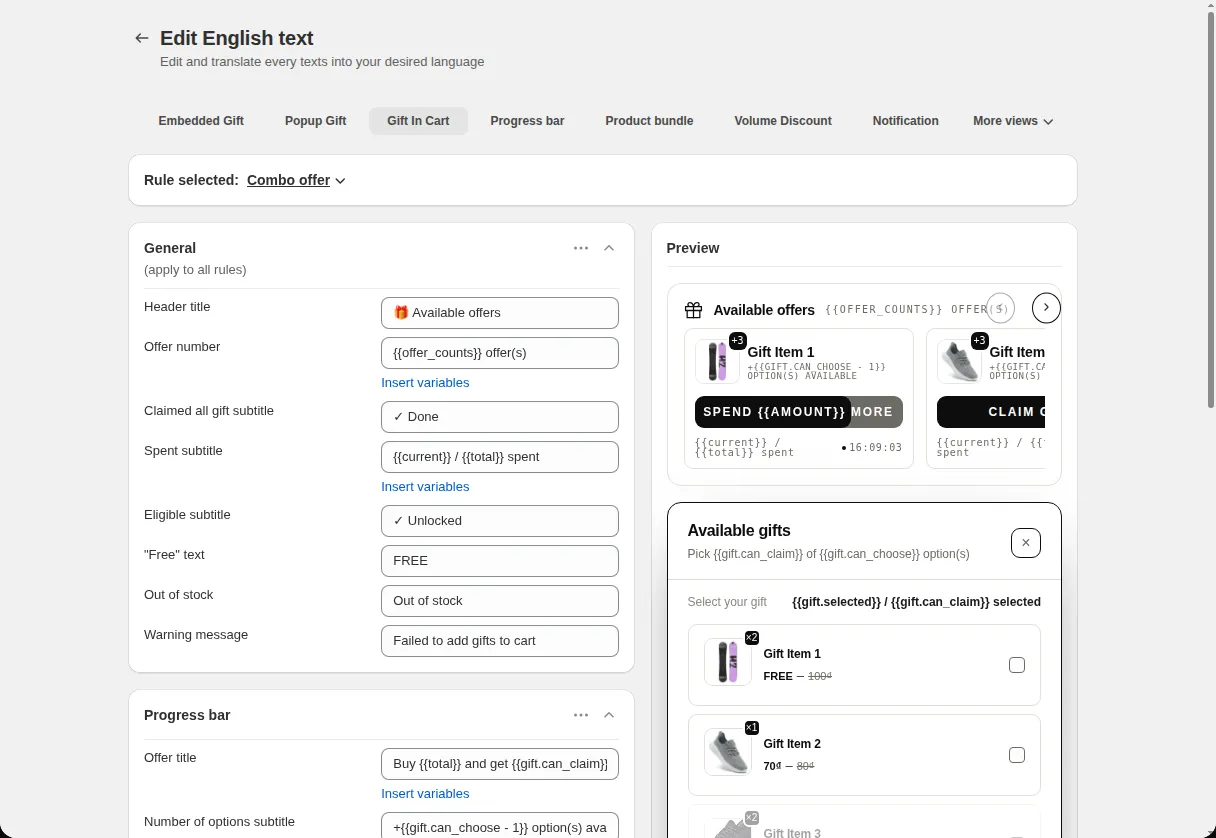
Task: Open the Product bundle tab
Action: coord(649,121)
